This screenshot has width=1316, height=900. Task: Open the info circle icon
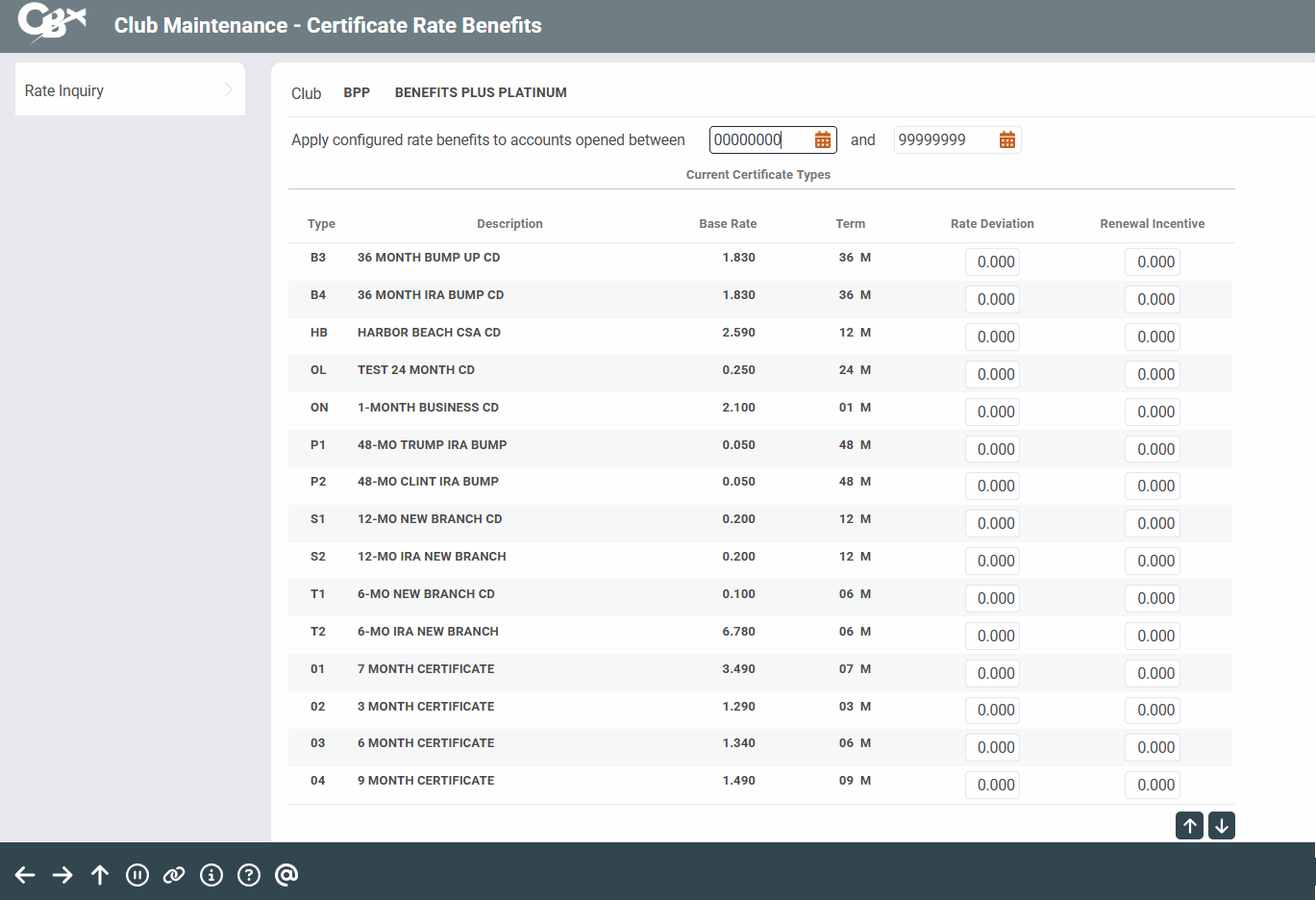pyautogui.click(x=211, y=874)
